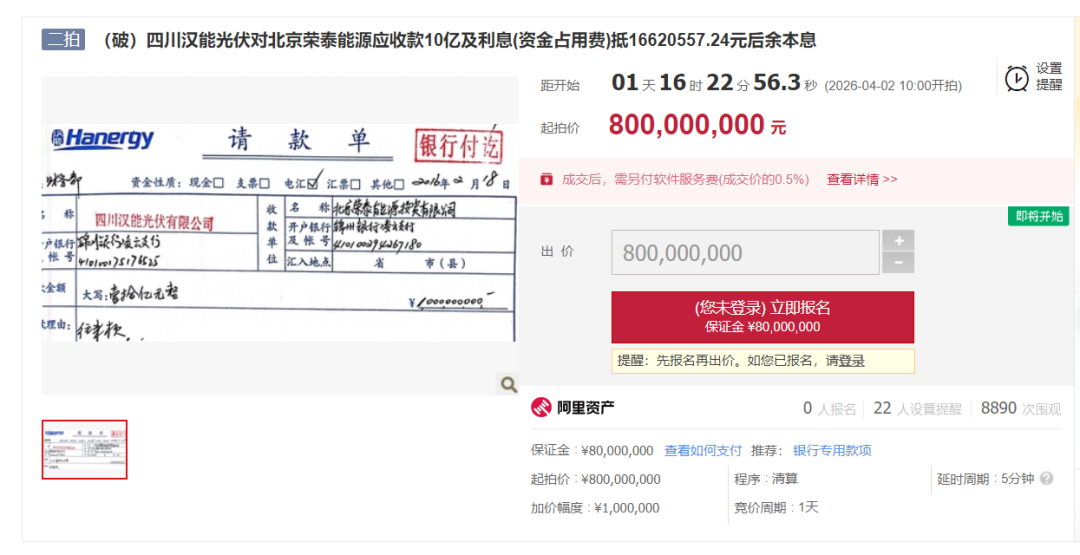
Task: Click the 8890 次围观 view counter
Action: (x=1020, y=408)
